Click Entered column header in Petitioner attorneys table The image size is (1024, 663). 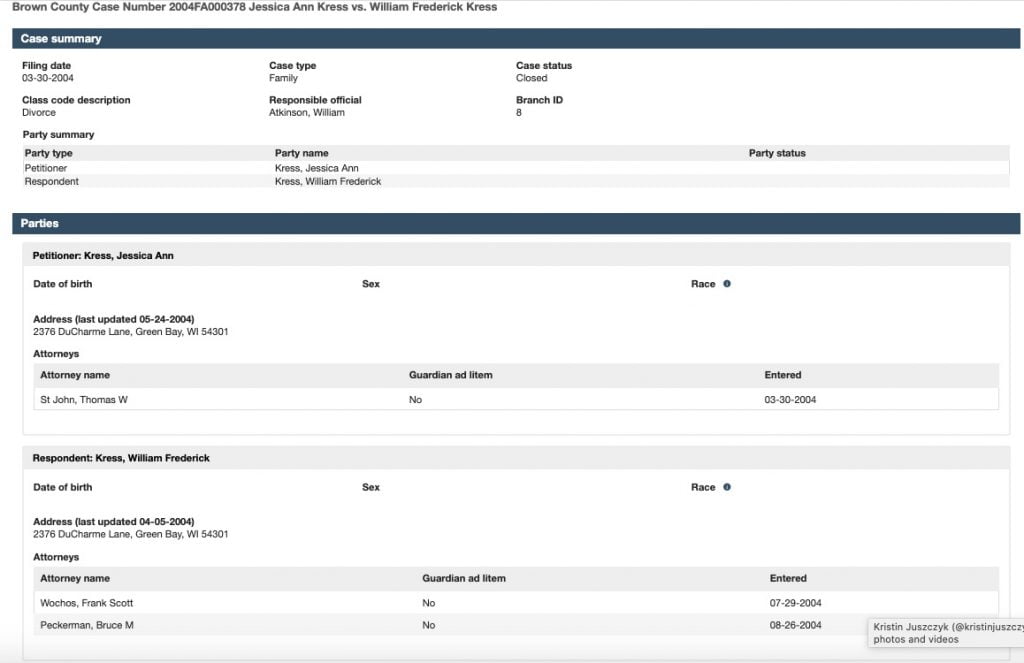(783, 375)
